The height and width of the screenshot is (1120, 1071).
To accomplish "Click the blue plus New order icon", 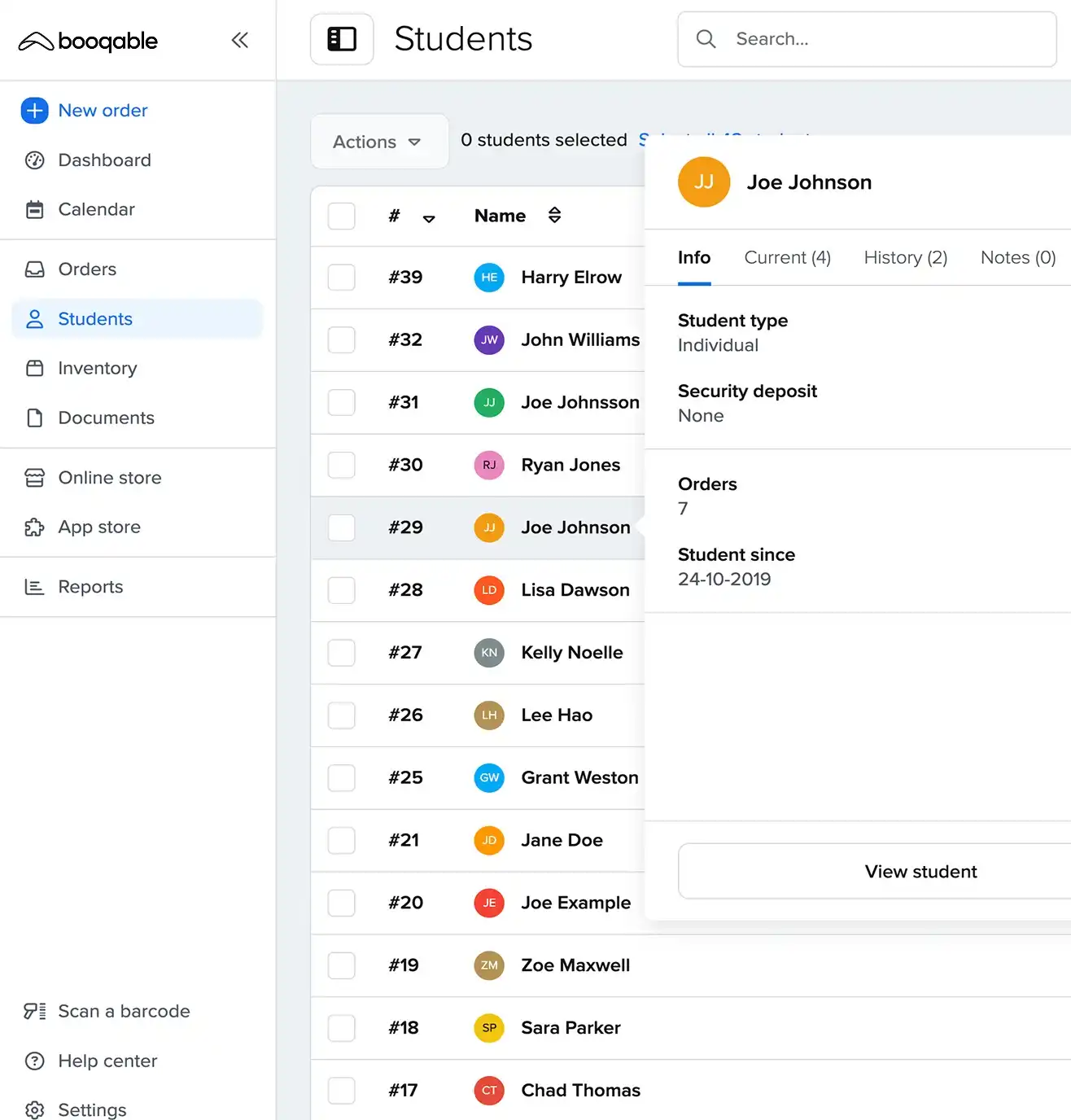I will [x=34, y=111].
